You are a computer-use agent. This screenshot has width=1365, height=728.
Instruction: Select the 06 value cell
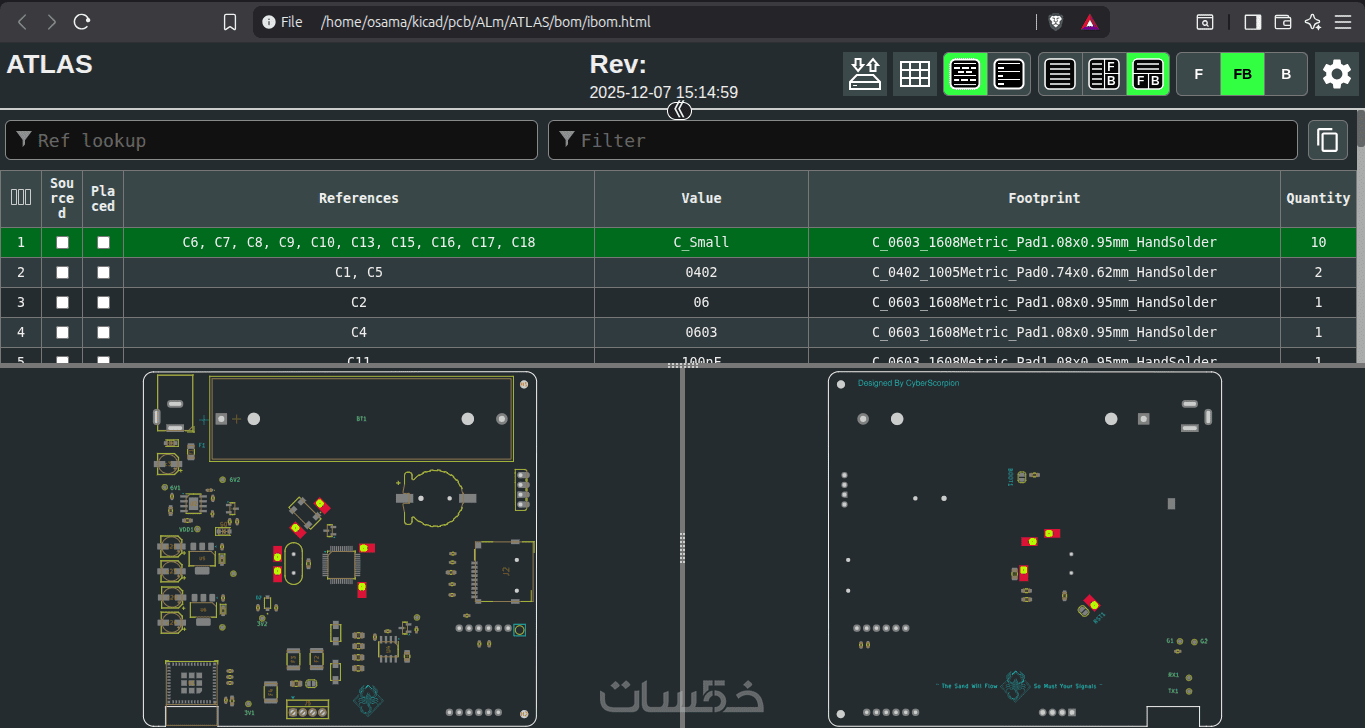(x=701, y=302)
